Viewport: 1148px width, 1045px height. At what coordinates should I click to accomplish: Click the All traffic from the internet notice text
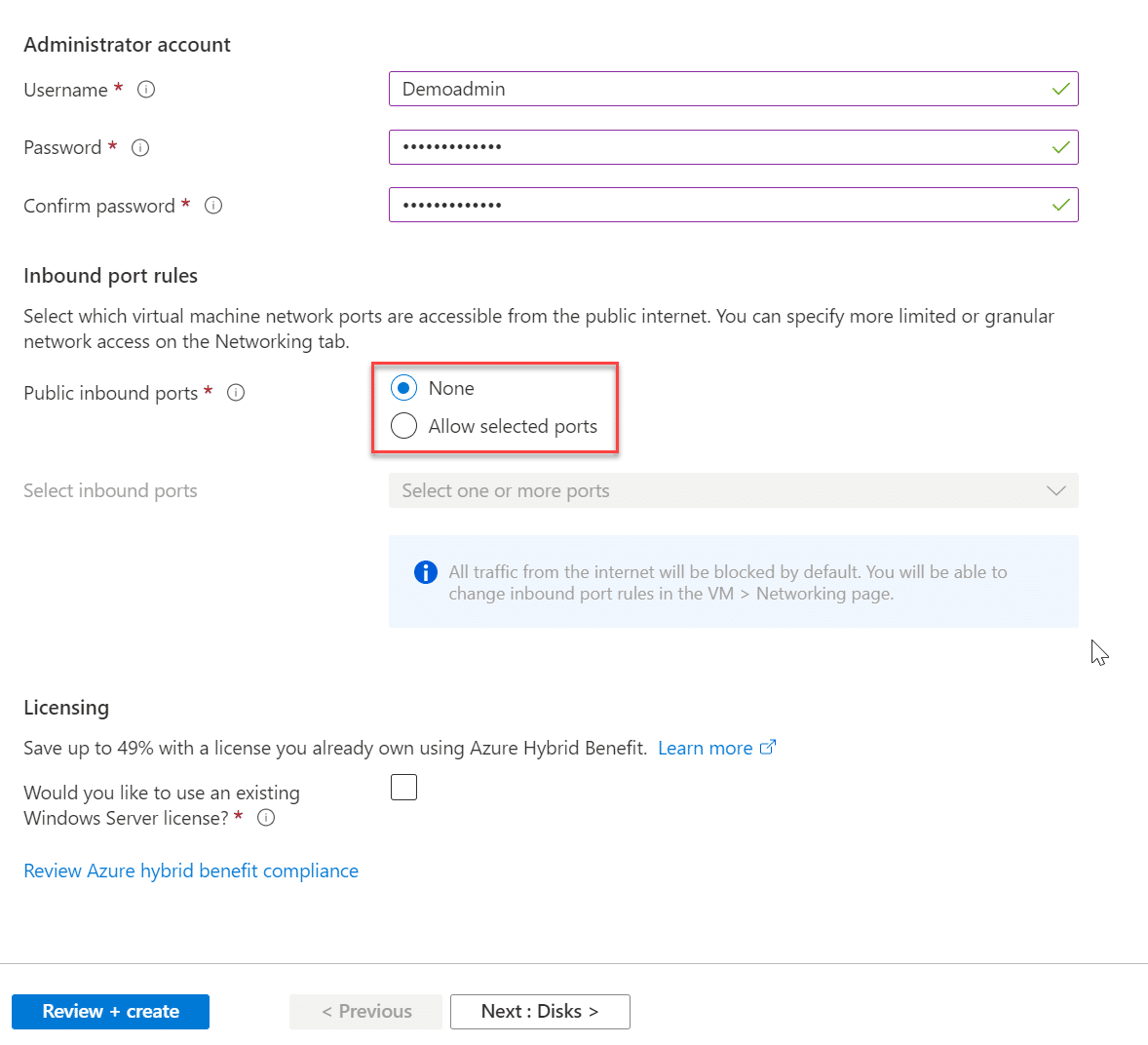pos(728,583)
